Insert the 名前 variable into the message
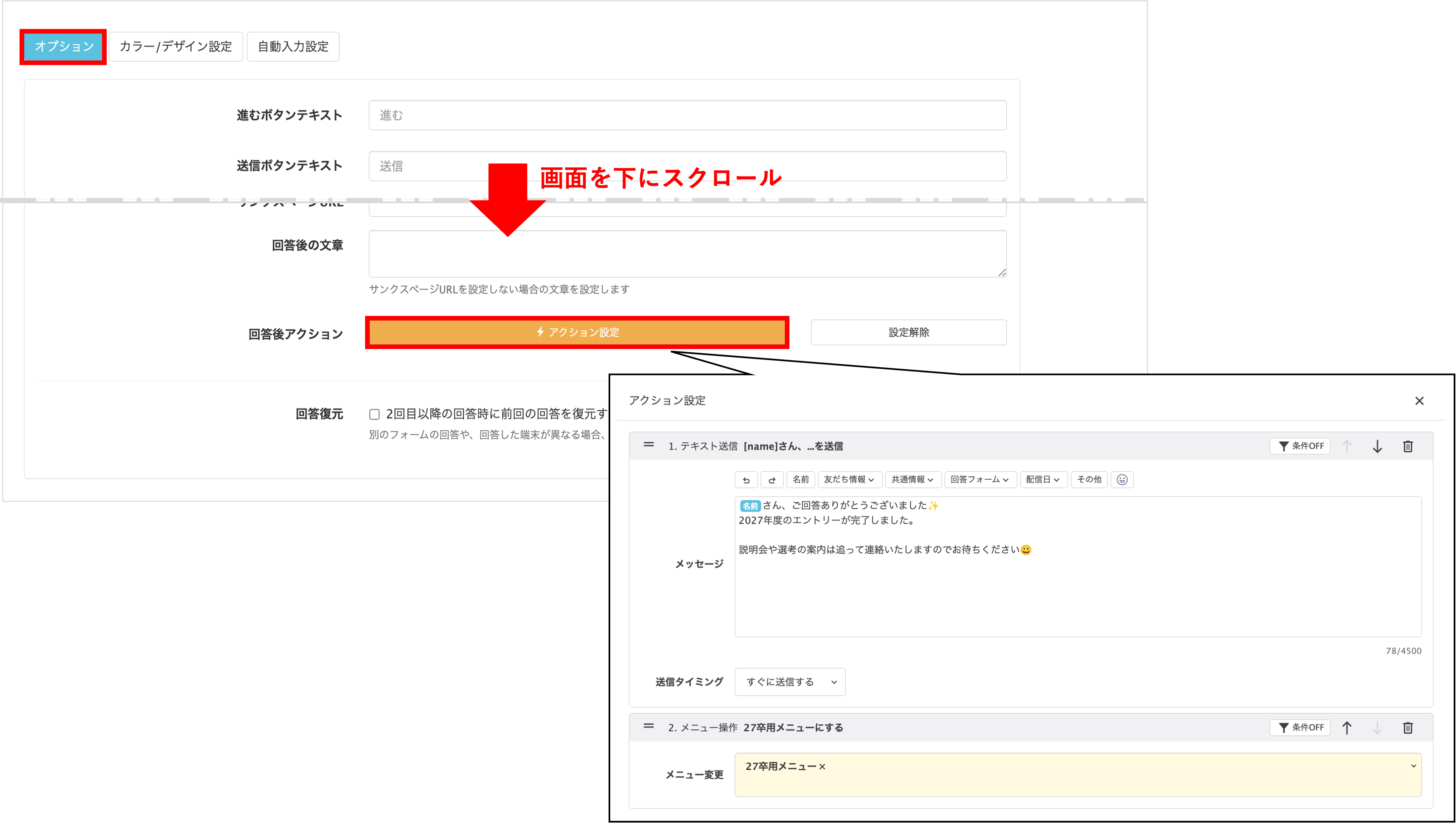The image size is (1456, 823). pyautogui.click(x=800, y=479)
